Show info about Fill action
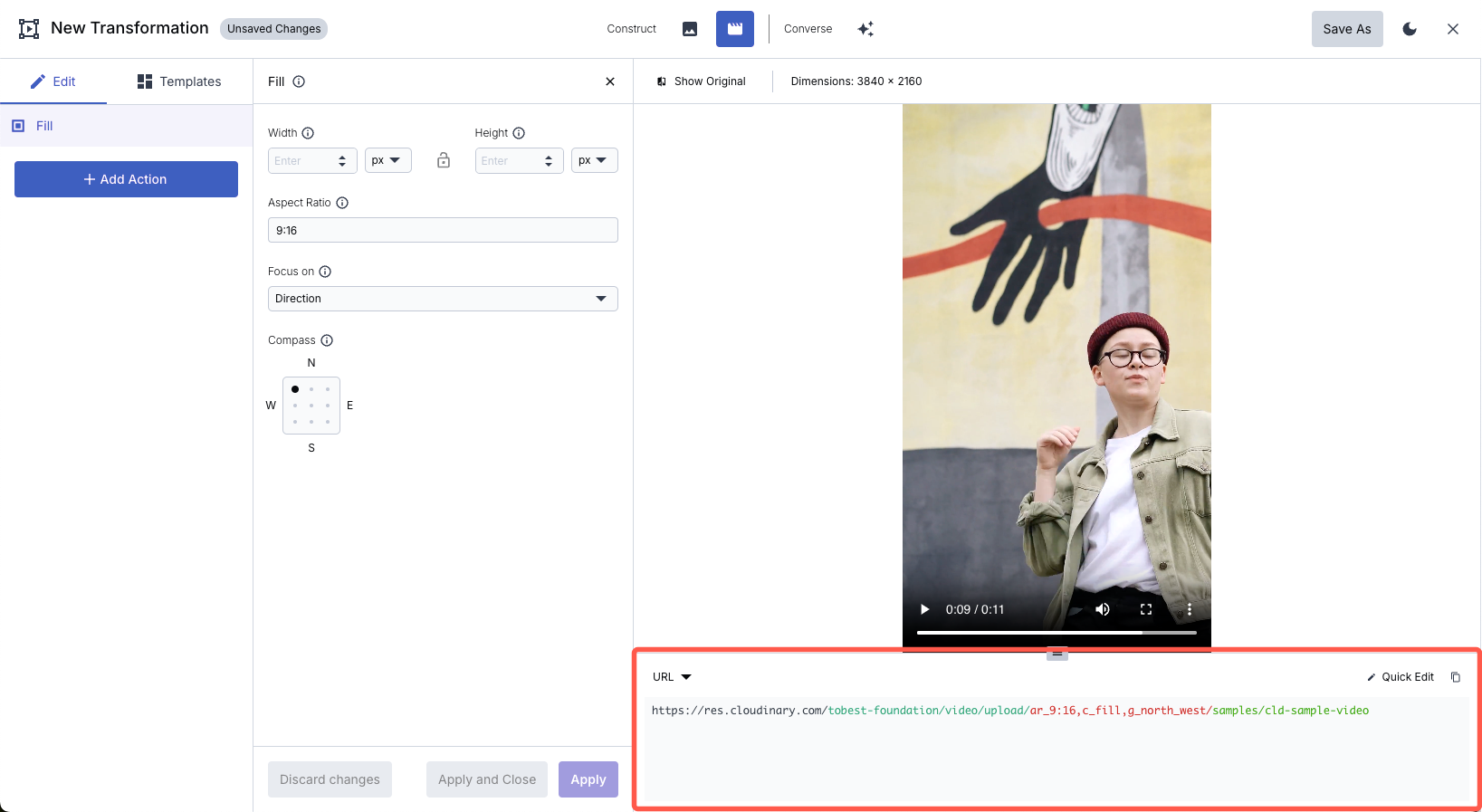 [x=299, y=81]
